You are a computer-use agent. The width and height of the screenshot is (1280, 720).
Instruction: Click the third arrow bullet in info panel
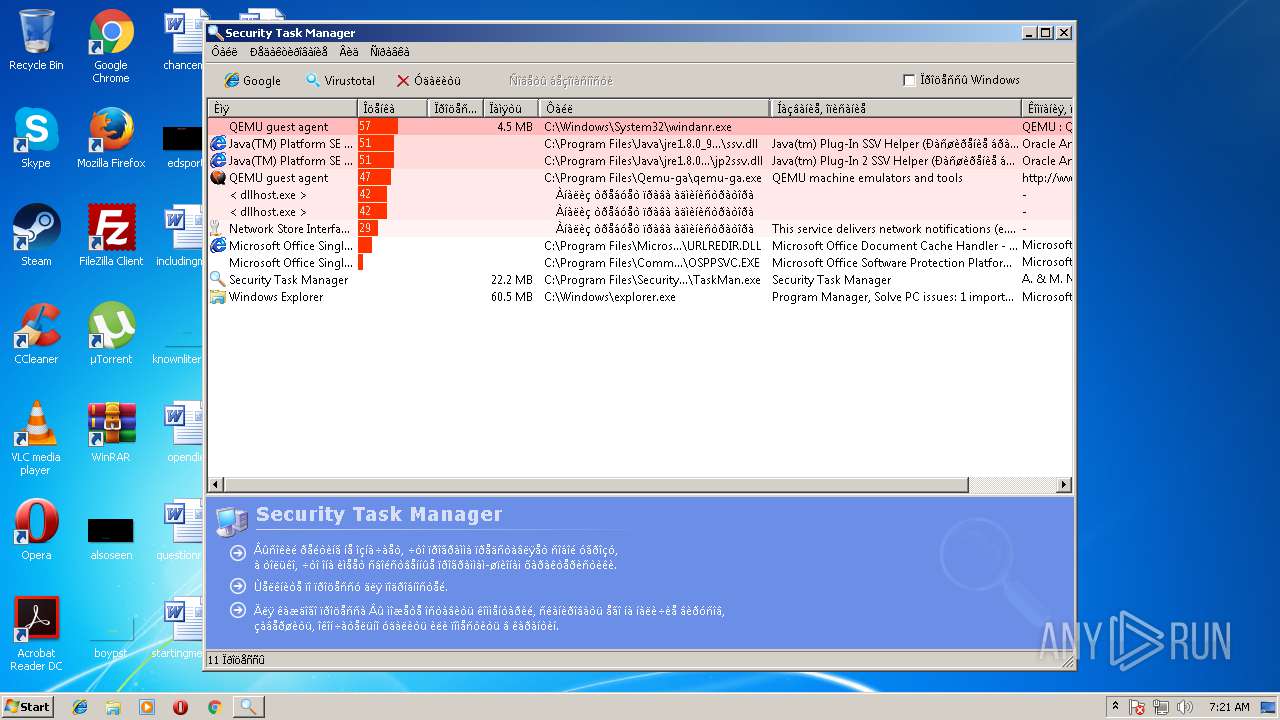237,610
